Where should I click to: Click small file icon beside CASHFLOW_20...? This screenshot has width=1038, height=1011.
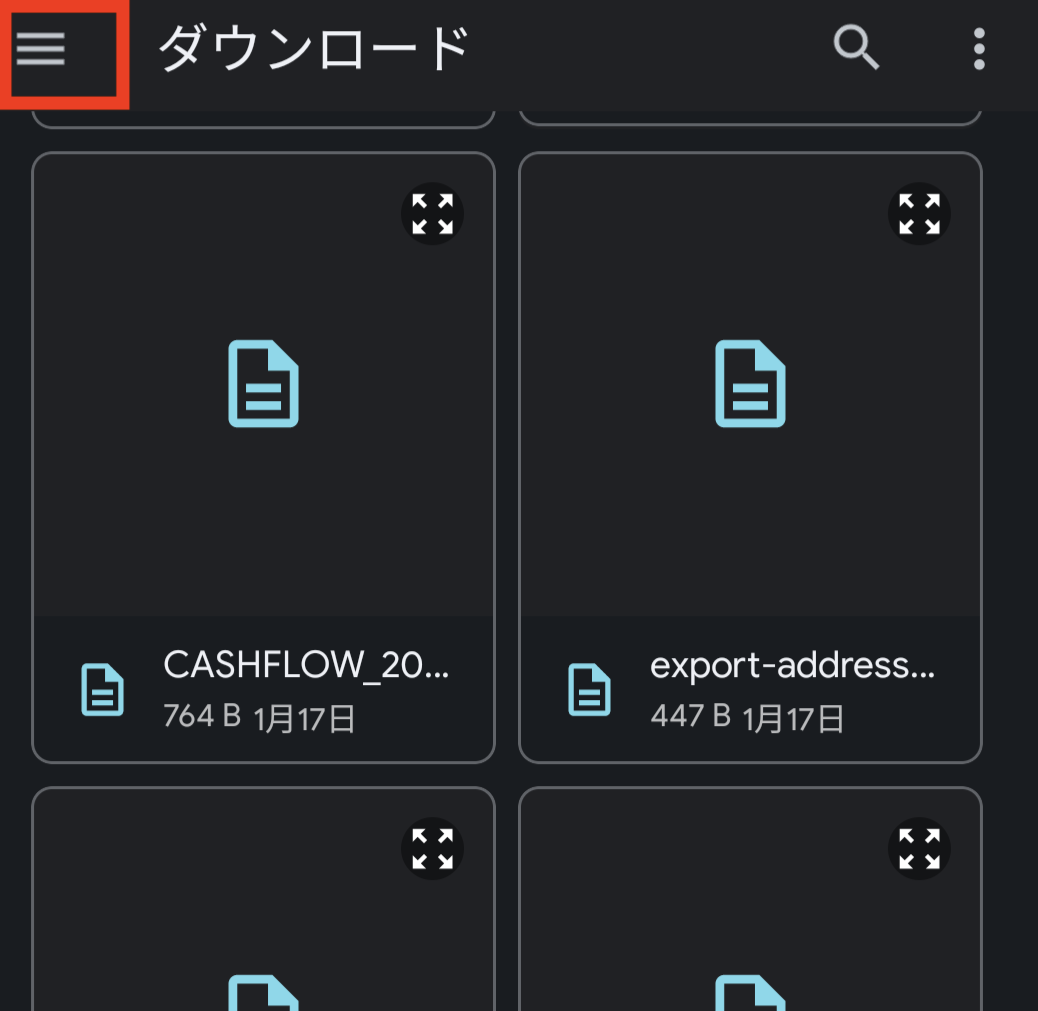[102, 689]
